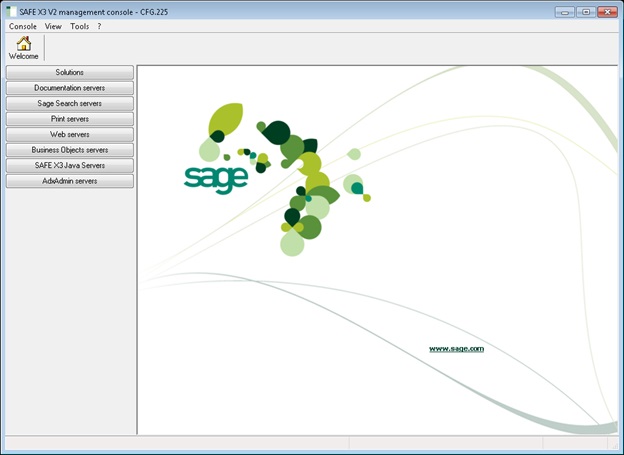Click the console title bar app icon
Screen dimensions: 624x455
12,12
